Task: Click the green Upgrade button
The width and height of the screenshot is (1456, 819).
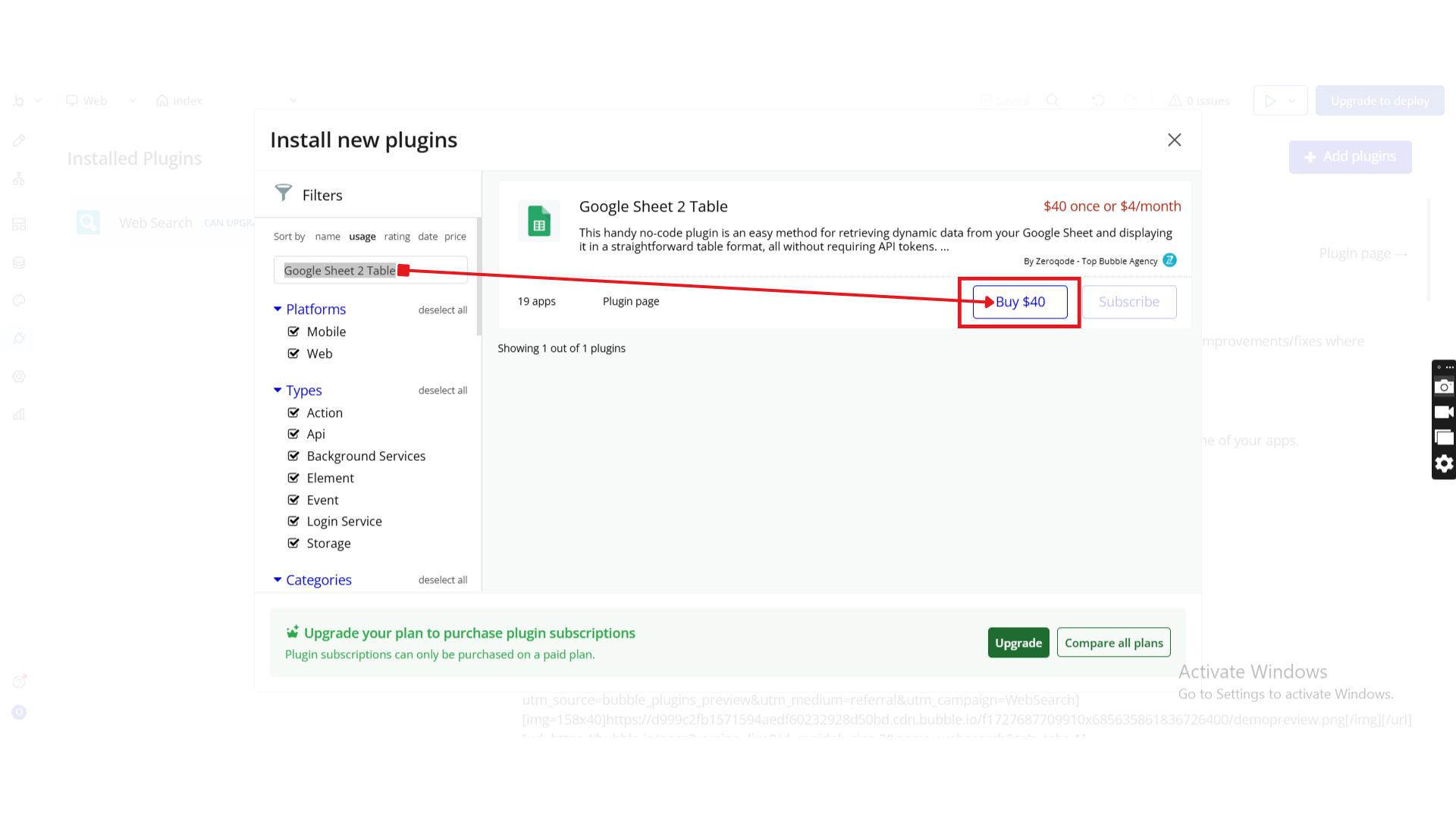Action: click(x=1018, y=642)
